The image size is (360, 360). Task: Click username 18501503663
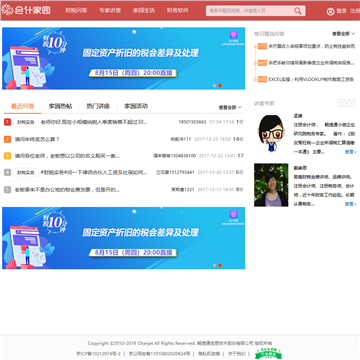click(192, 122)
